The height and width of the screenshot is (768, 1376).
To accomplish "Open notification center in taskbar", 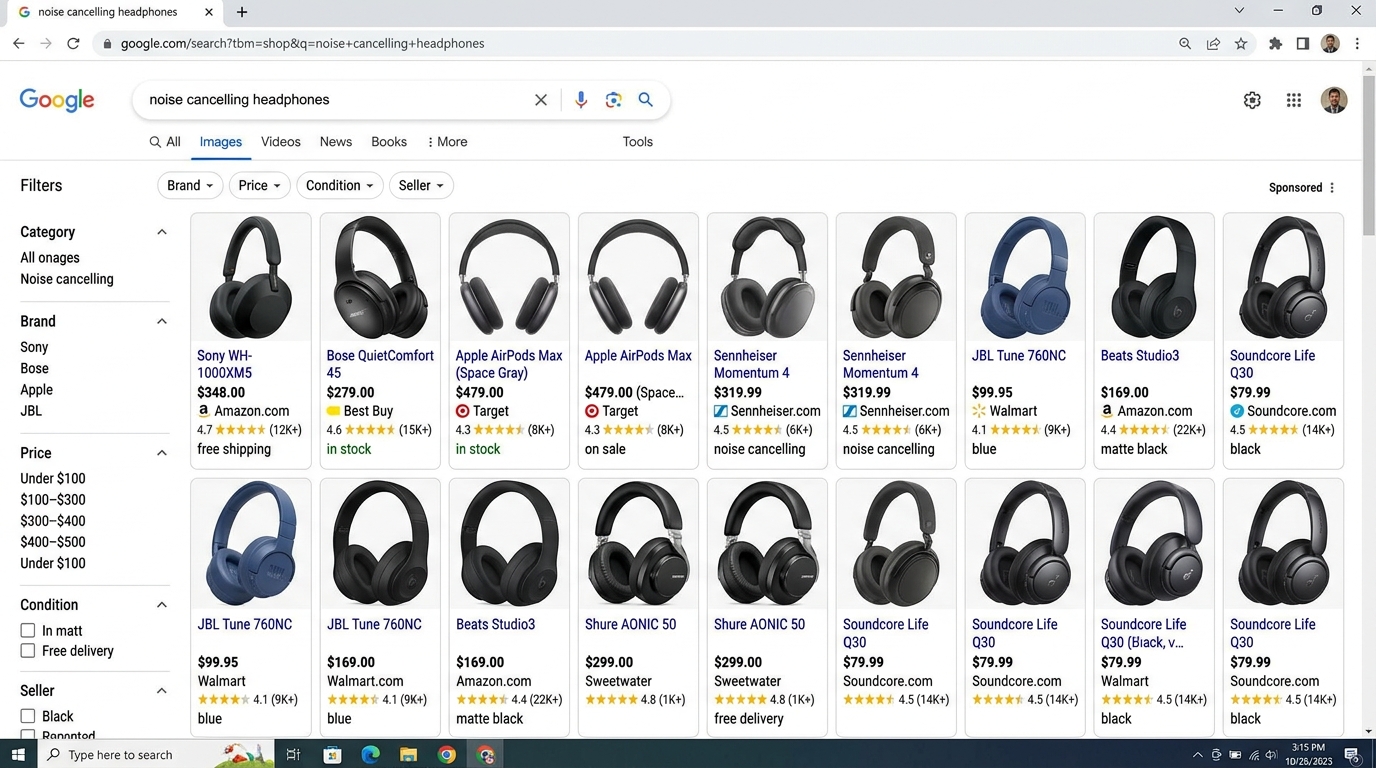I will coord(1352,754).
